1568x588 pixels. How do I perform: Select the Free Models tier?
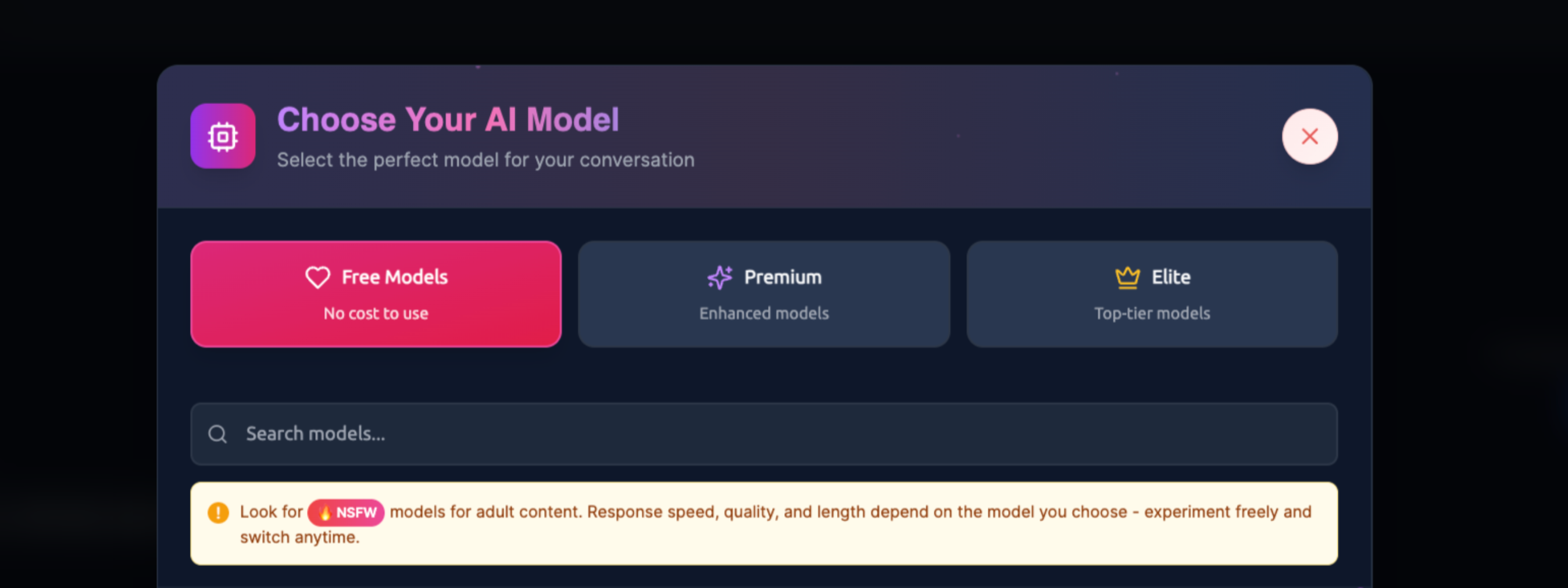coord(376,293)
